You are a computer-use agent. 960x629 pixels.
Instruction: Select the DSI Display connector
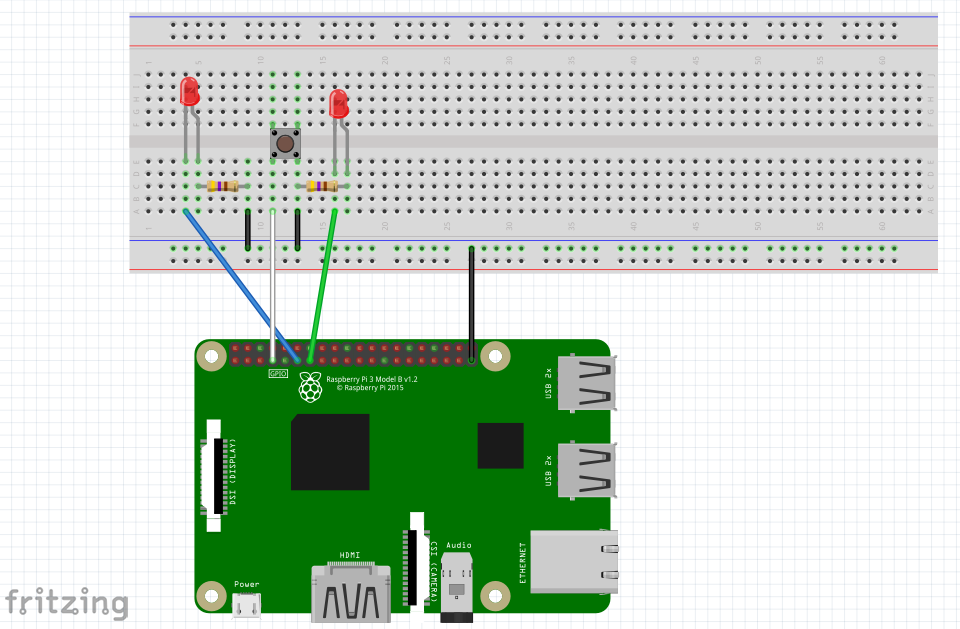215,470
